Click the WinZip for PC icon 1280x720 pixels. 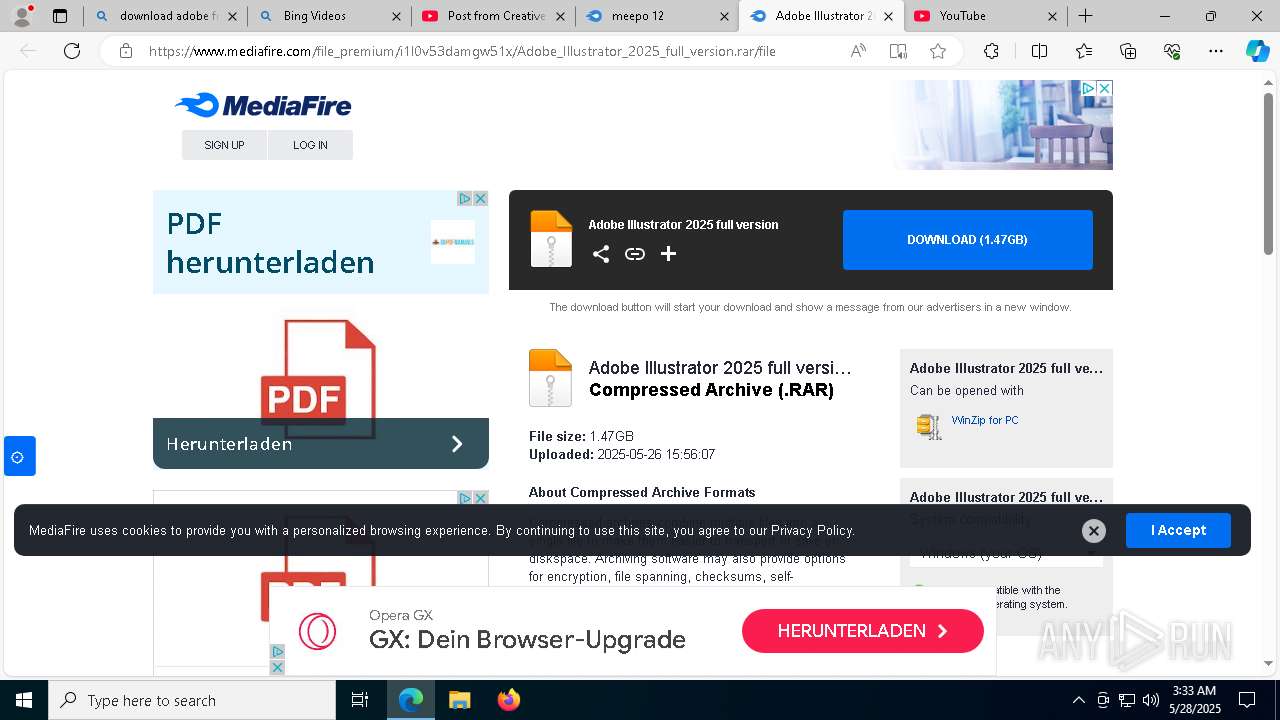[x=929, y=426]
